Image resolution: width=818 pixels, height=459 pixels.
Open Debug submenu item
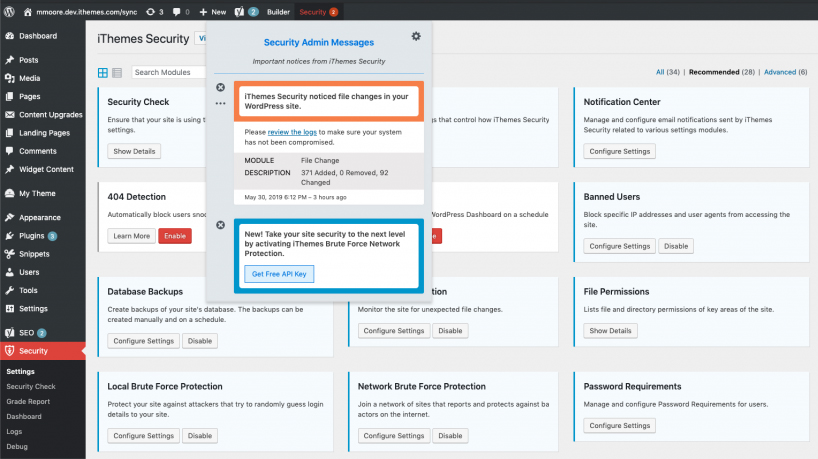pos(17,446)
